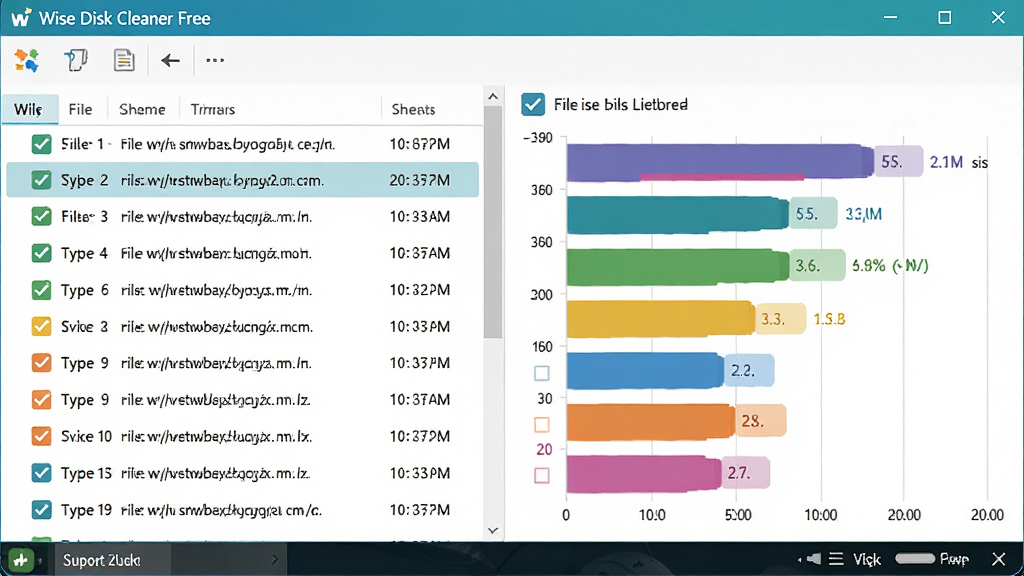Toggle yellow checkbox for Svice 3 row
1024x576 pixels.
pyautogui.click(x=41, y=326)
